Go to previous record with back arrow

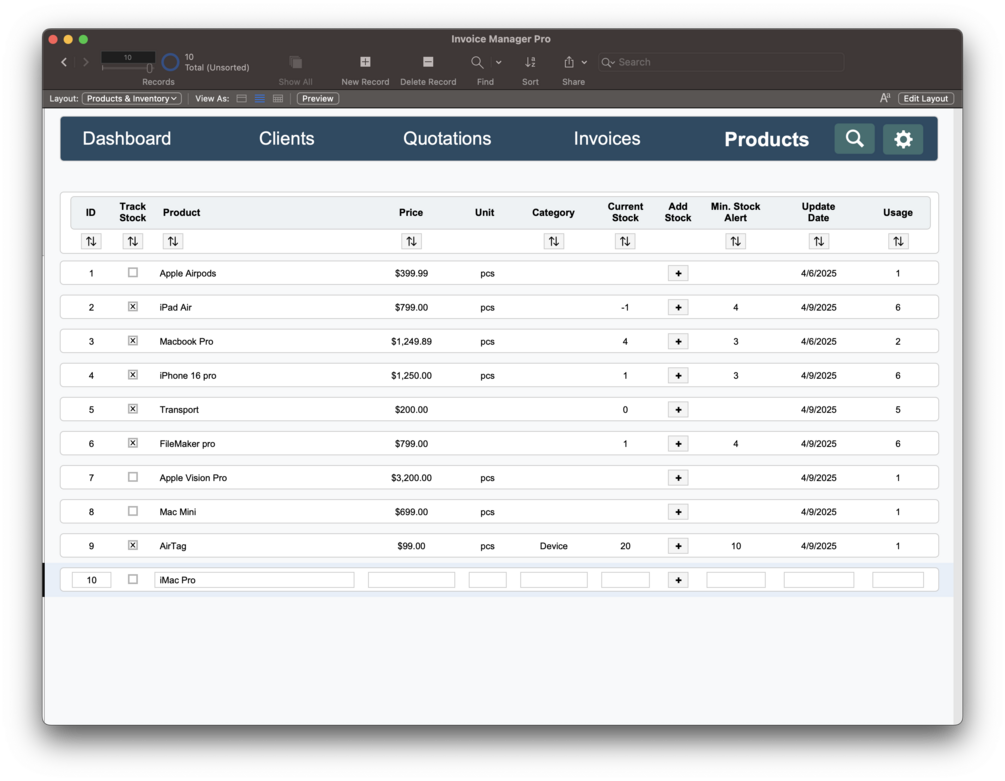click(x=64, y=62)
